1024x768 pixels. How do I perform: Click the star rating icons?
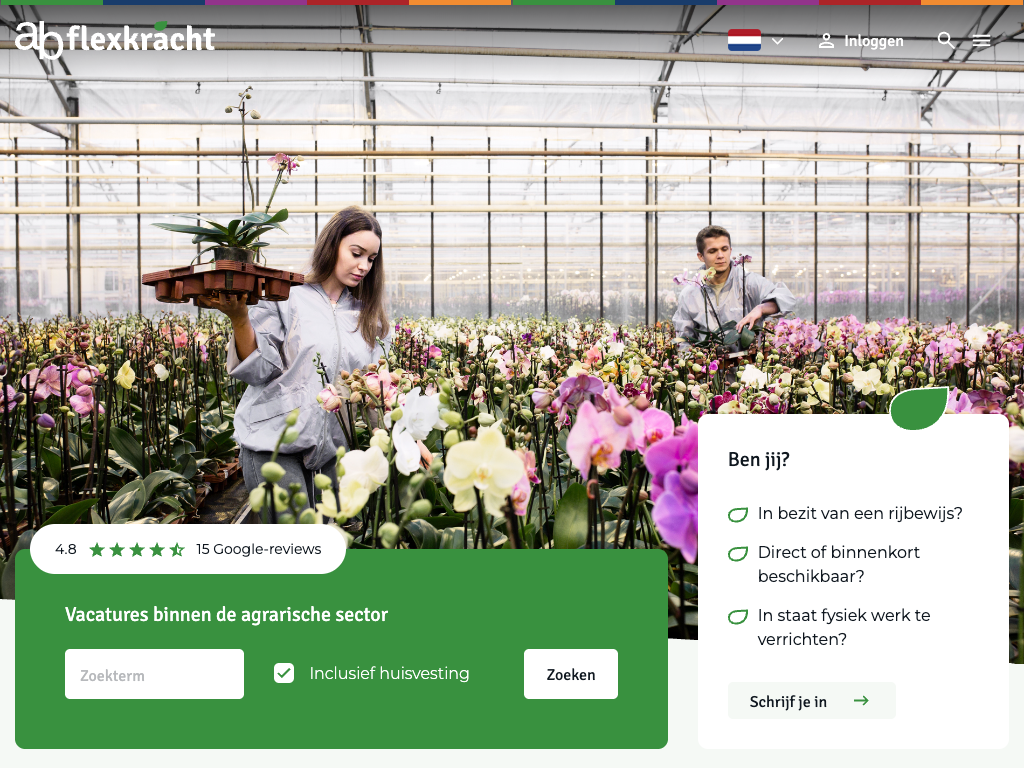tap(137, 549)
